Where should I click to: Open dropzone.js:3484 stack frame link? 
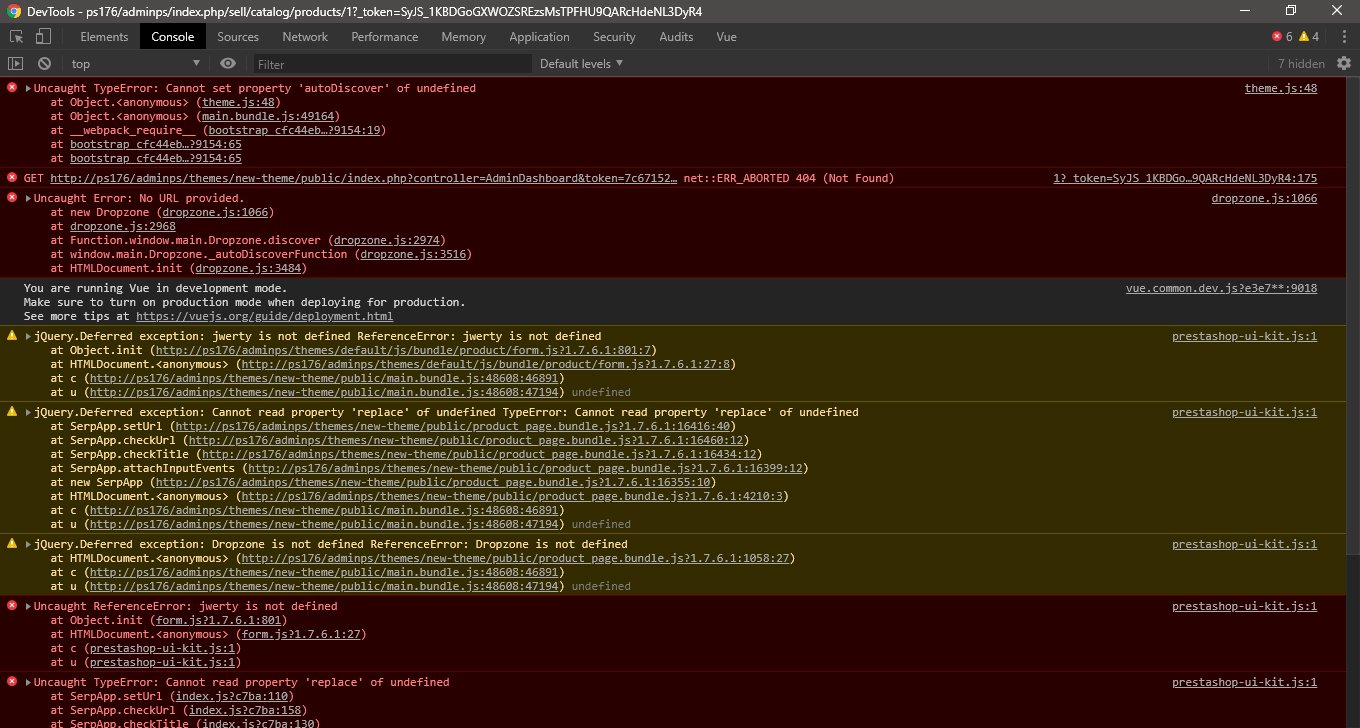point(248,268)
